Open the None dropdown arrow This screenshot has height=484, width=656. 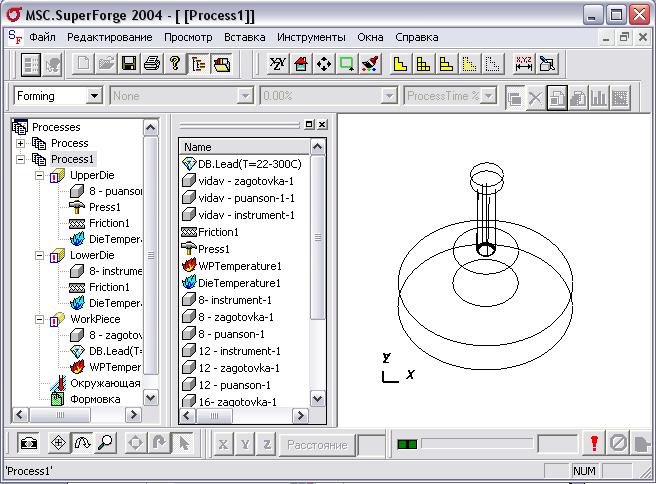pyautogui.click(x=245, y=96)
